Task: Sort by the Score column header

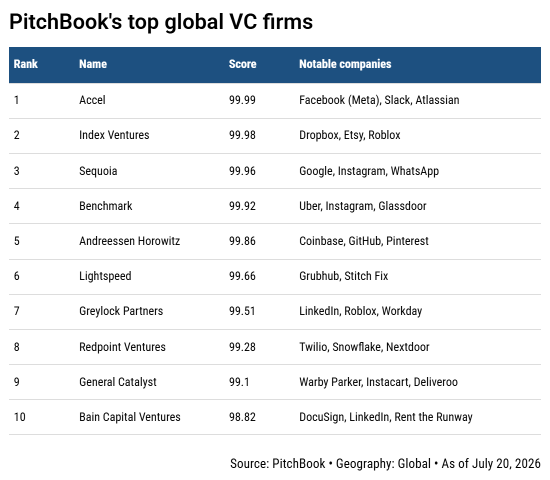Action: coord(243,64)
